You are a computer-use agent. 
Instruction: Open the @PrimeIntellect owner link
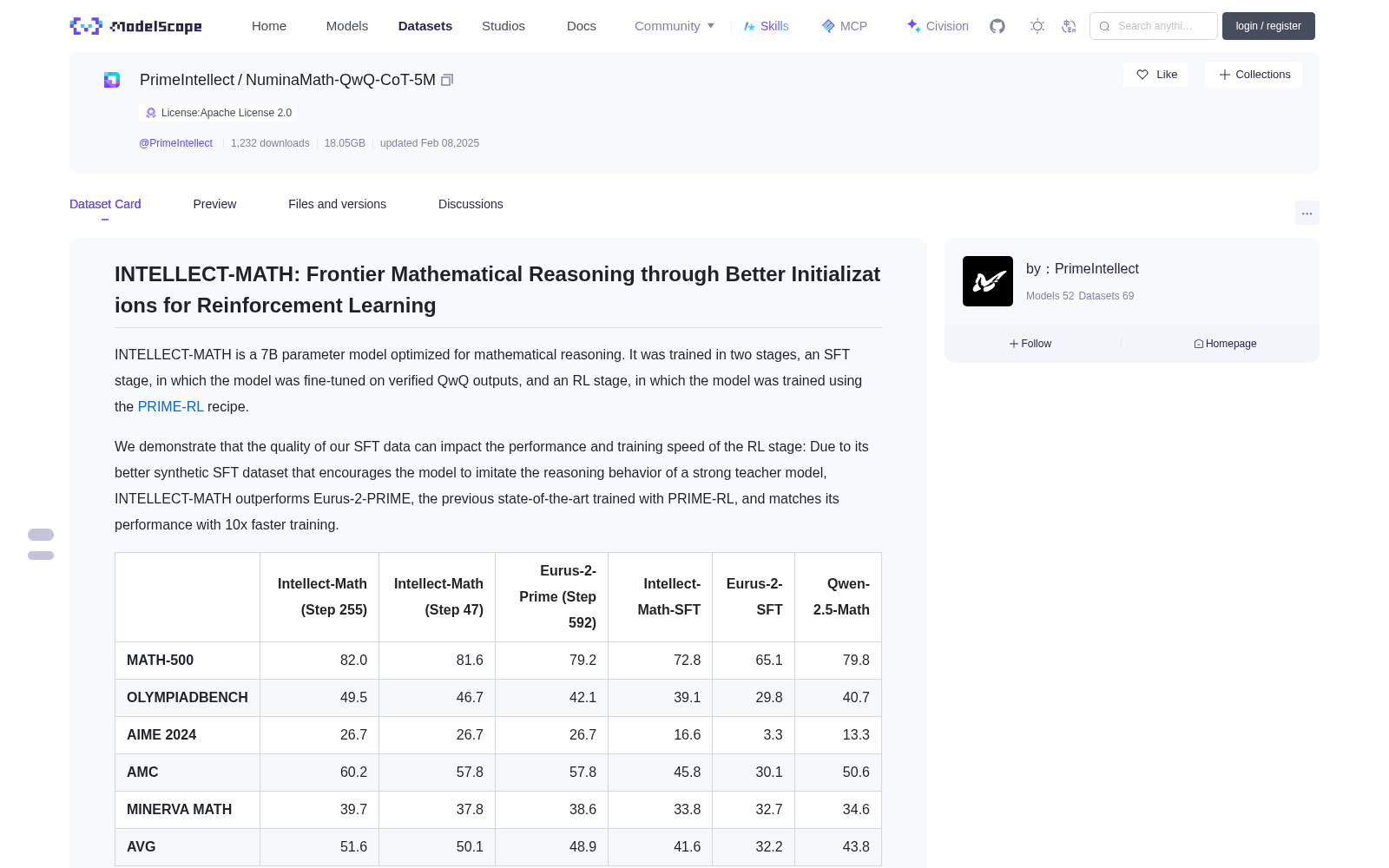175,143
